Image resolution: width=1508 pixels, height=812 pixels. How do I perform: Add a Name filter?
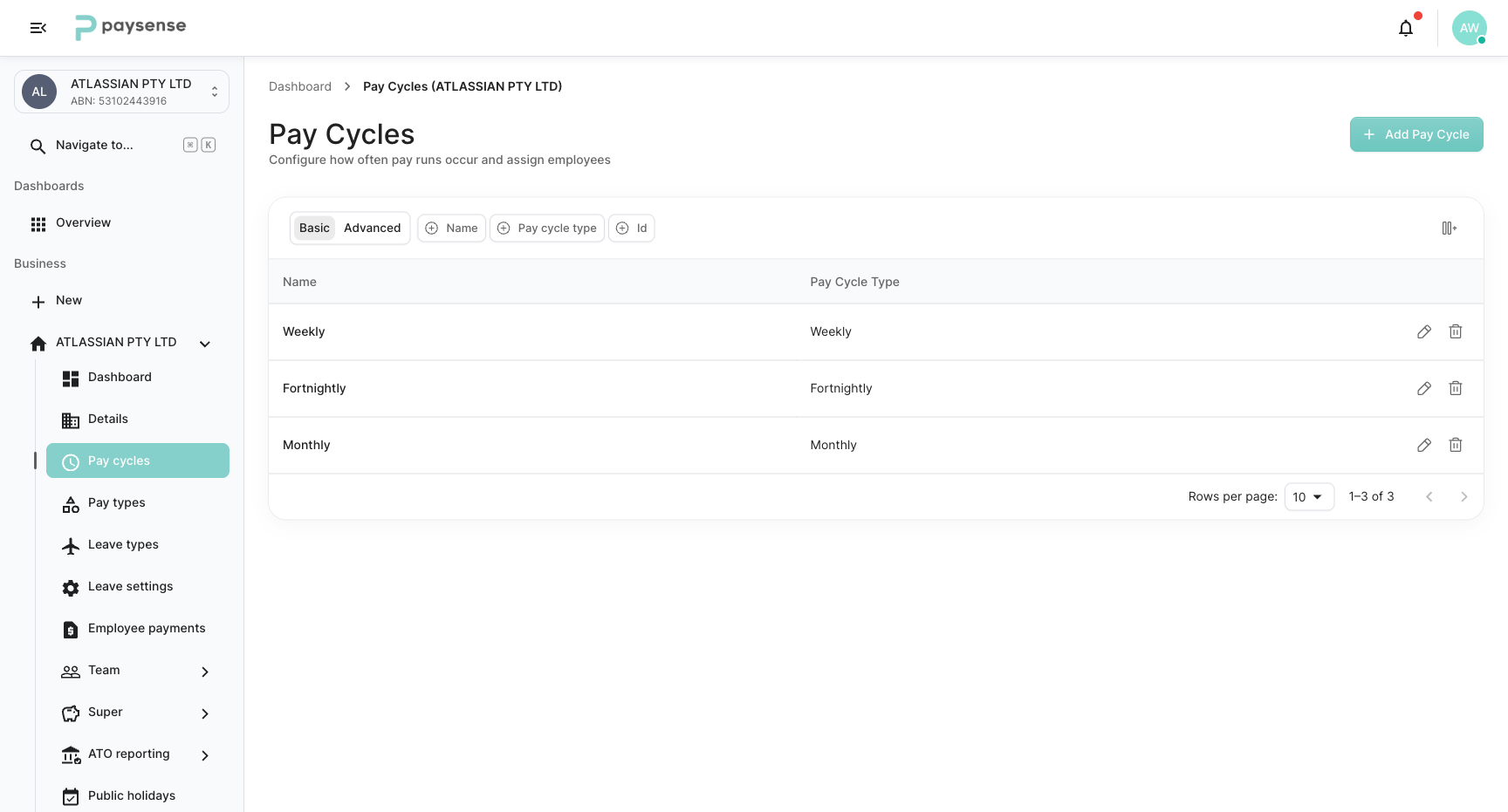coord(451,228)
